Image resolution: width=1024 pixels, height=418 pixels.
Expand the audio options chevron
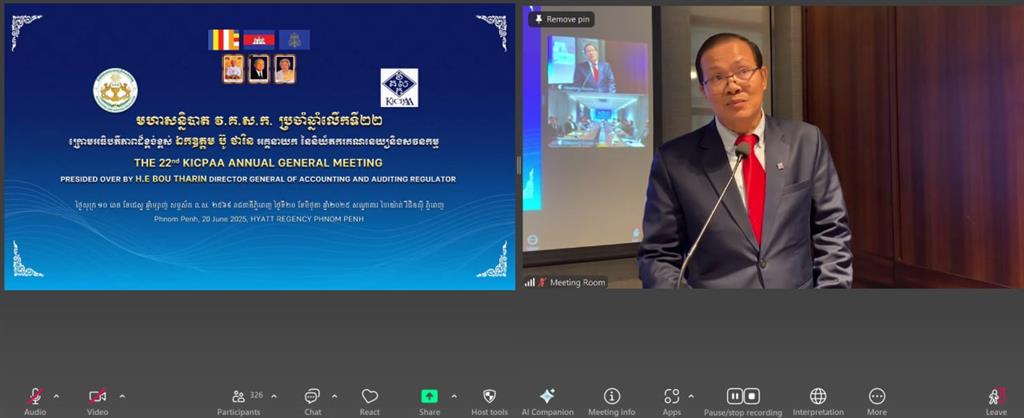[56, 396]
